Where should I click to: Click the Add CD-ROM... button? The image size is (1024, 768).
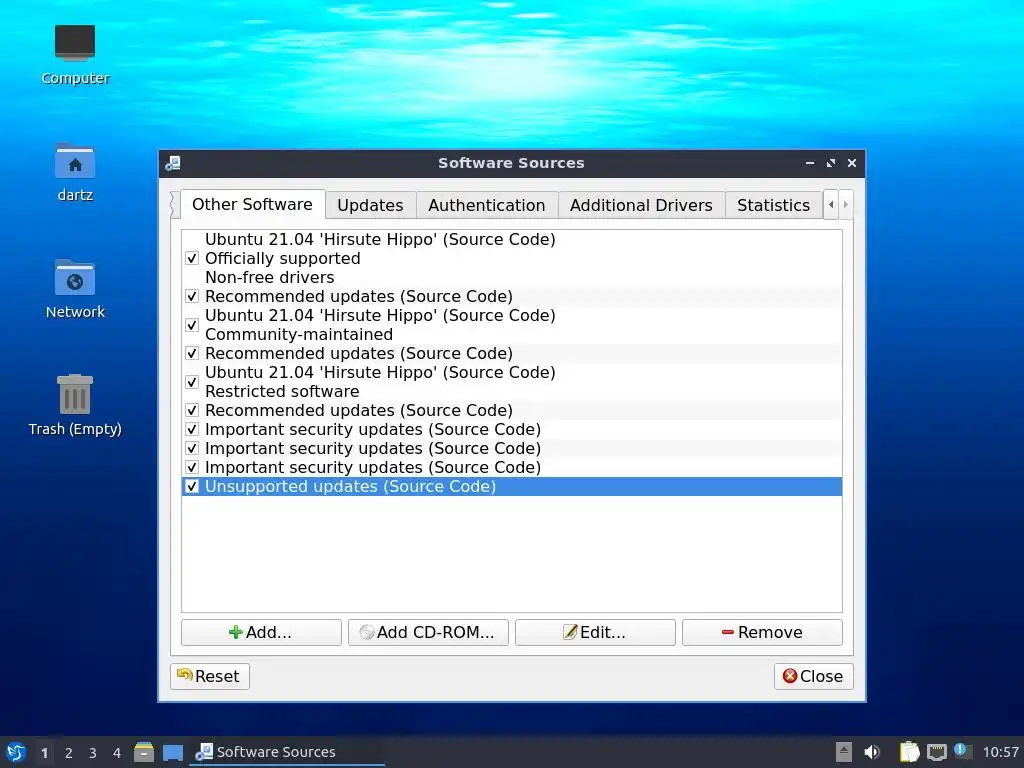tap(428, 632)
